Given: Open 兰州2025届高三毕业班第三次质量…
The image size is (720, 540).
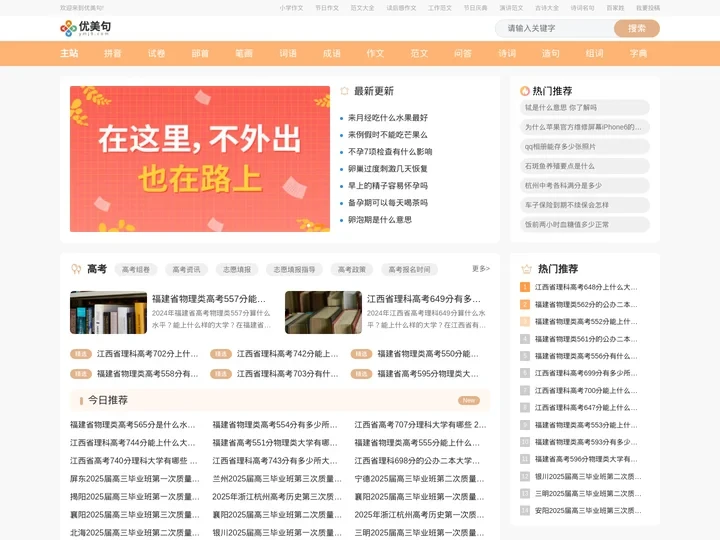Looking at the screenshot, I should (x=277, y=478).
